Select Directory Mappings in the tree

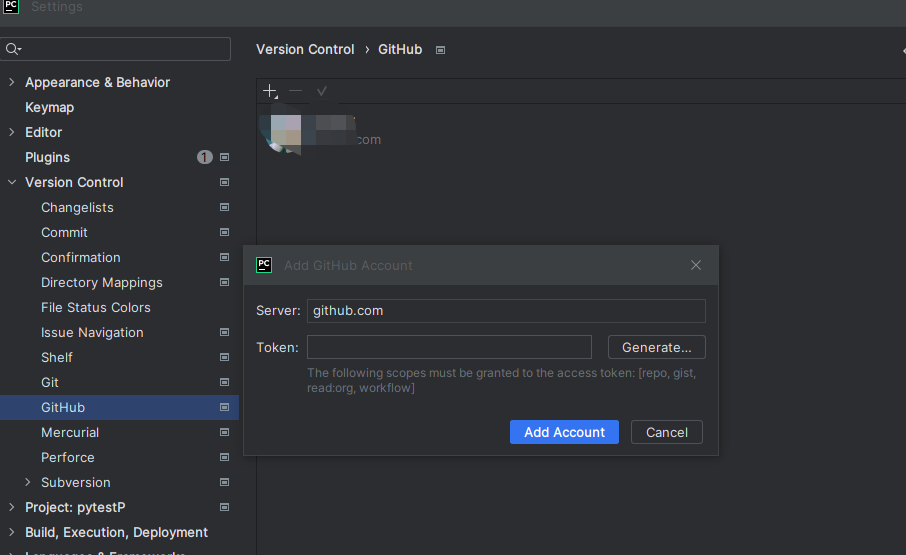click(102, 282)
